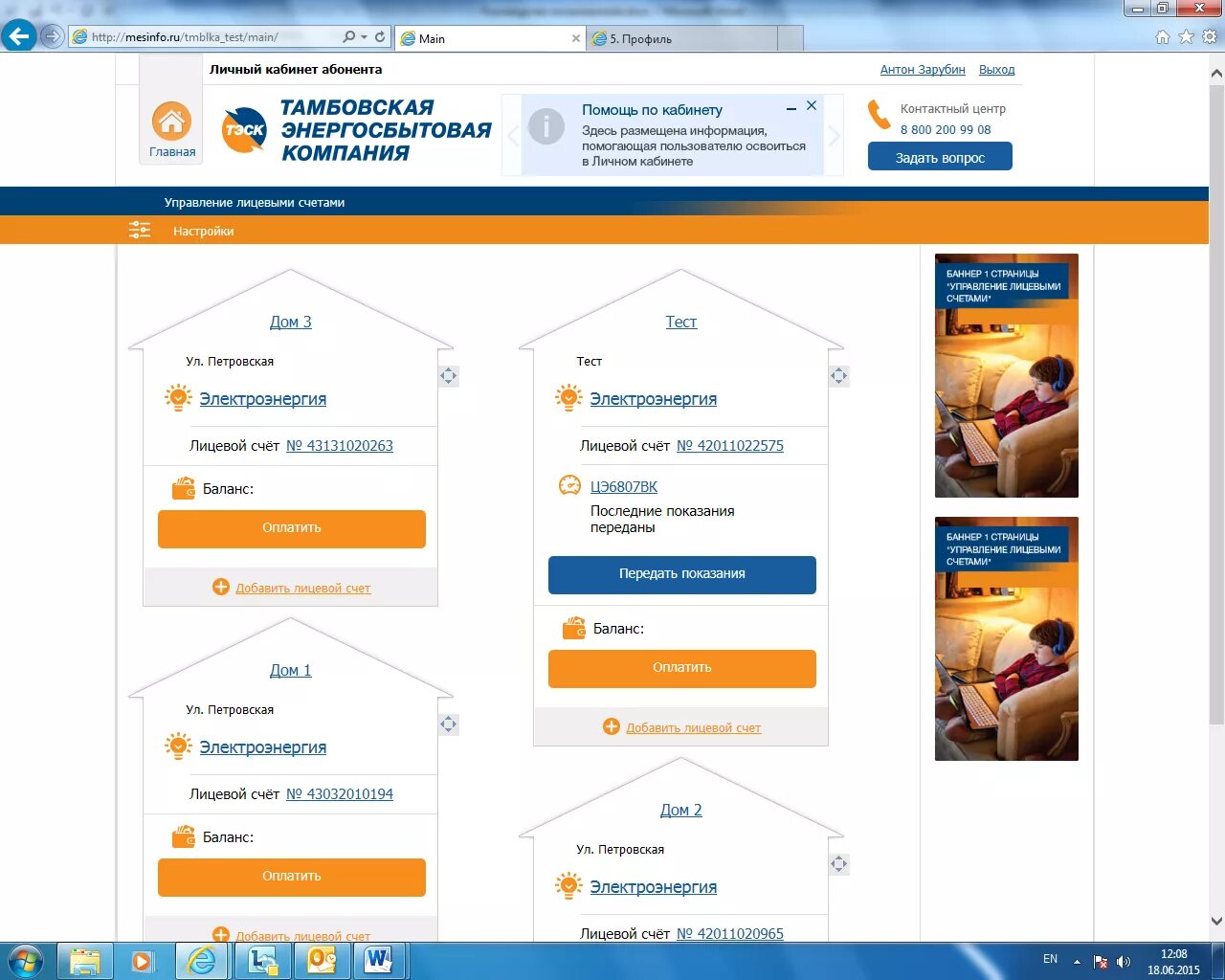Click the light bulb icon in Дом 1 card

coord(178,746)
